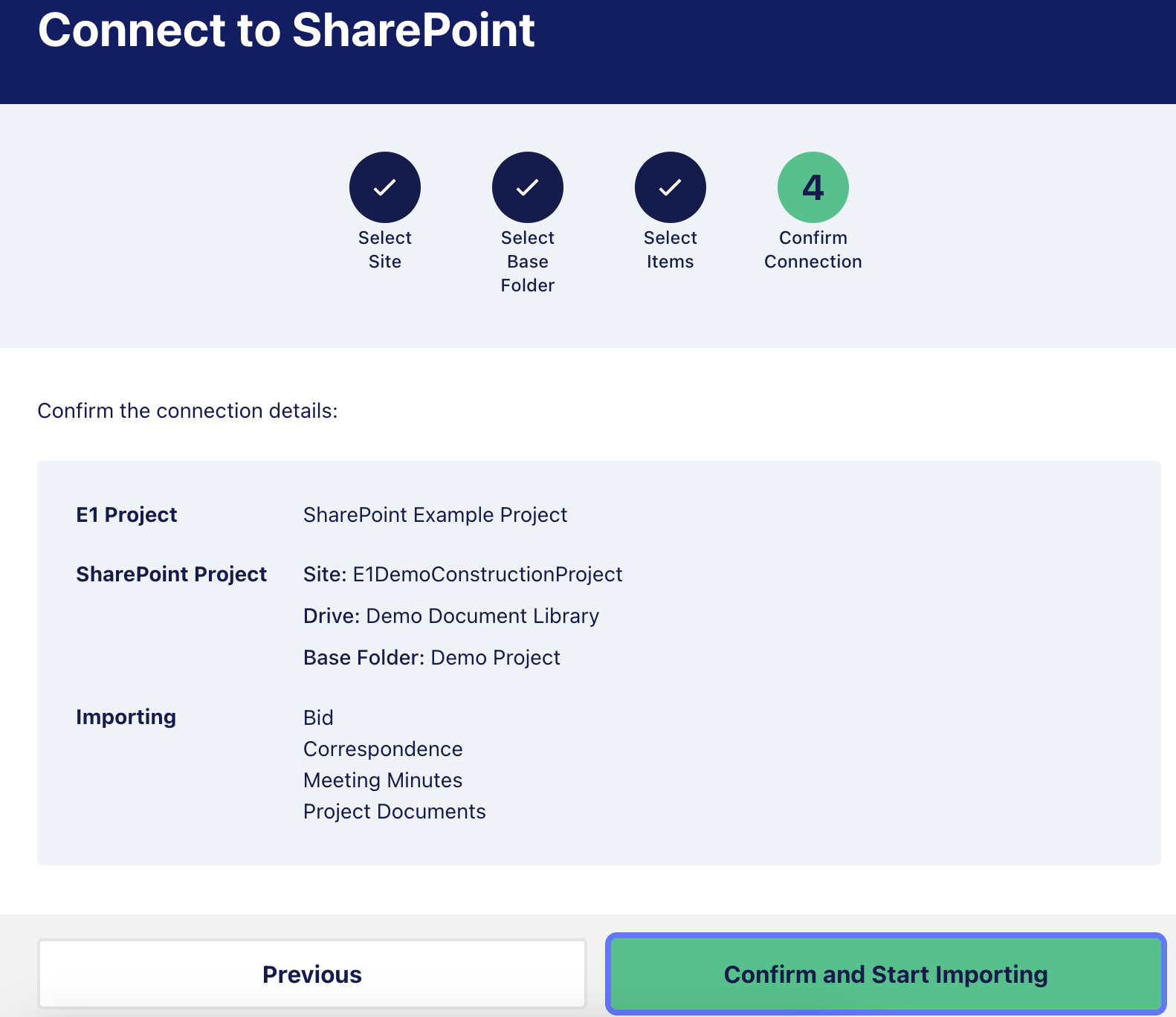Click 'Drive: Demo Document Library' line
The image size is (1176, 1017).
(451, 616)
